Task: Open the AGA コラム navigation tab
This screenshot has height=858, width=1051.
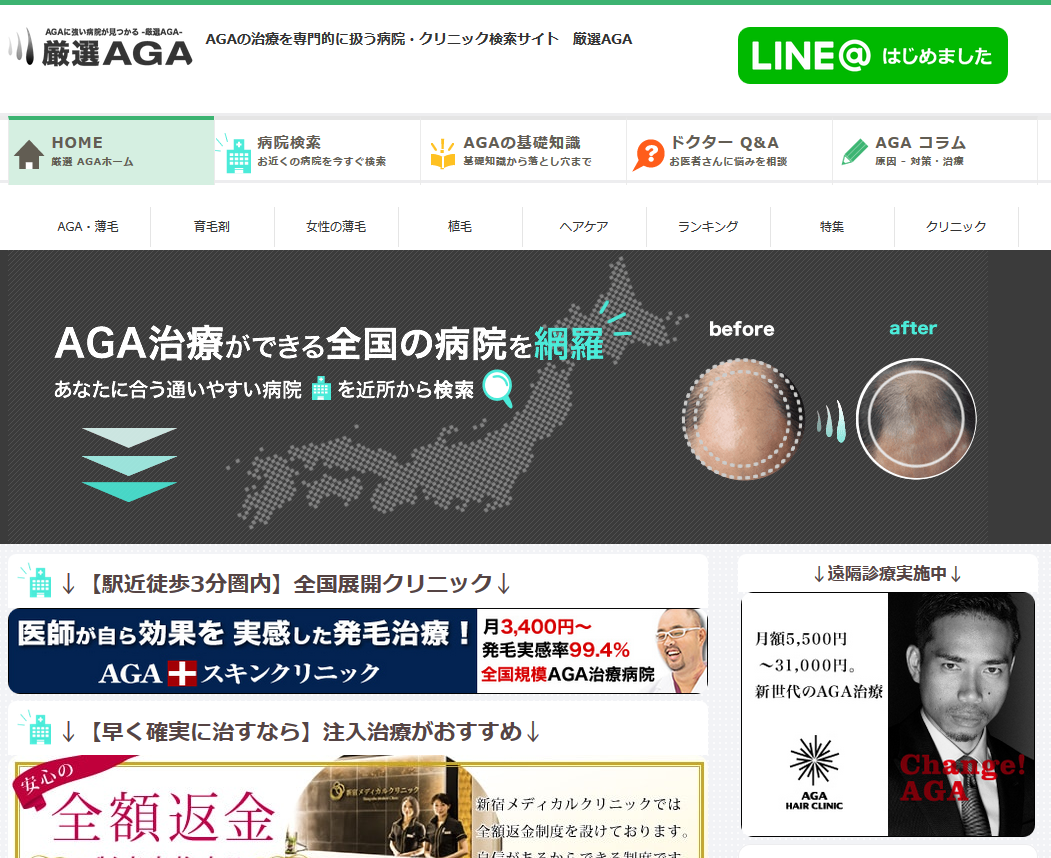Action: (x=935, y=151)
